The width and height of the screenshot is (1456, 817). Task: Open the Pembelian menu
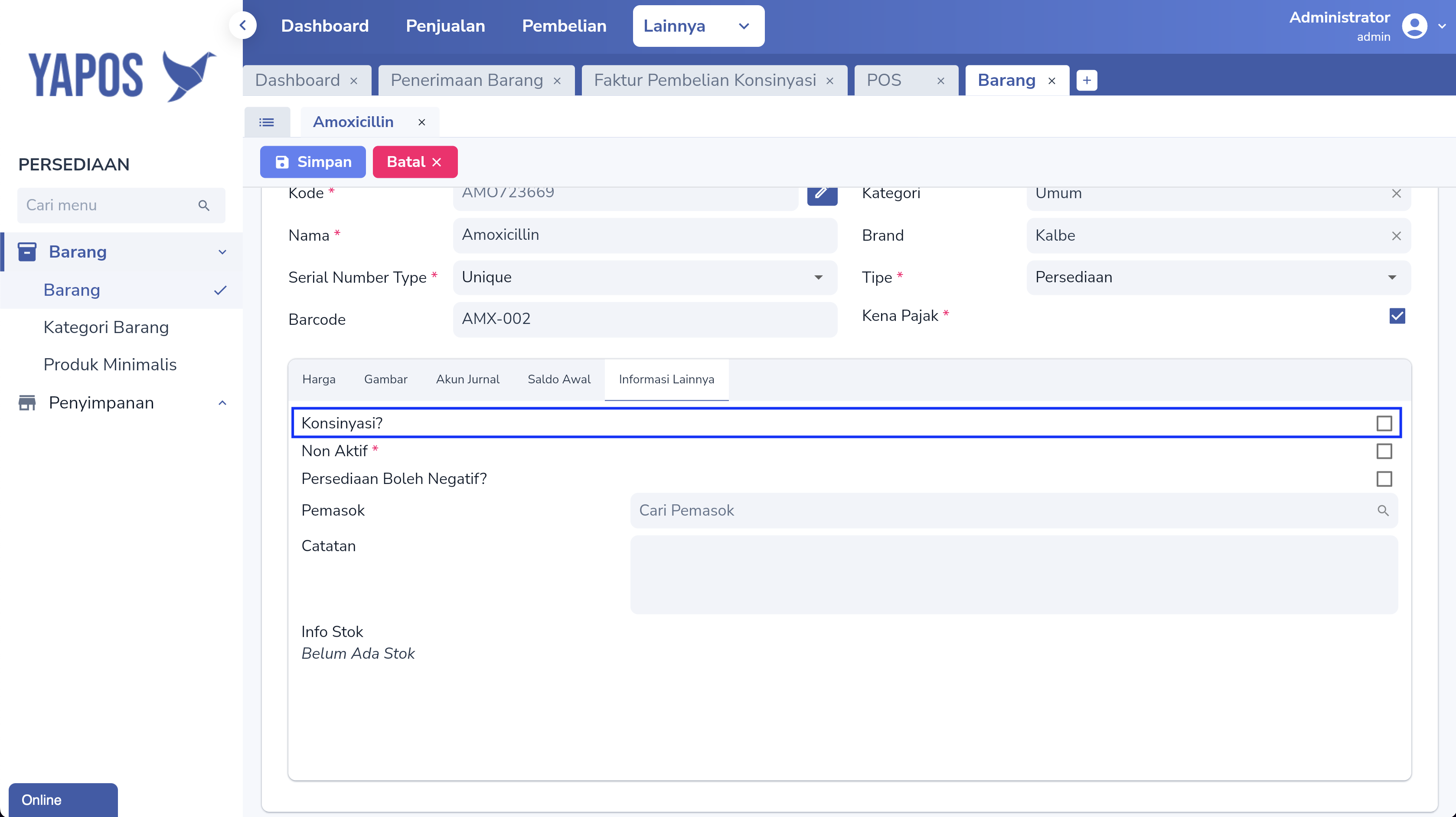(564, 26)
